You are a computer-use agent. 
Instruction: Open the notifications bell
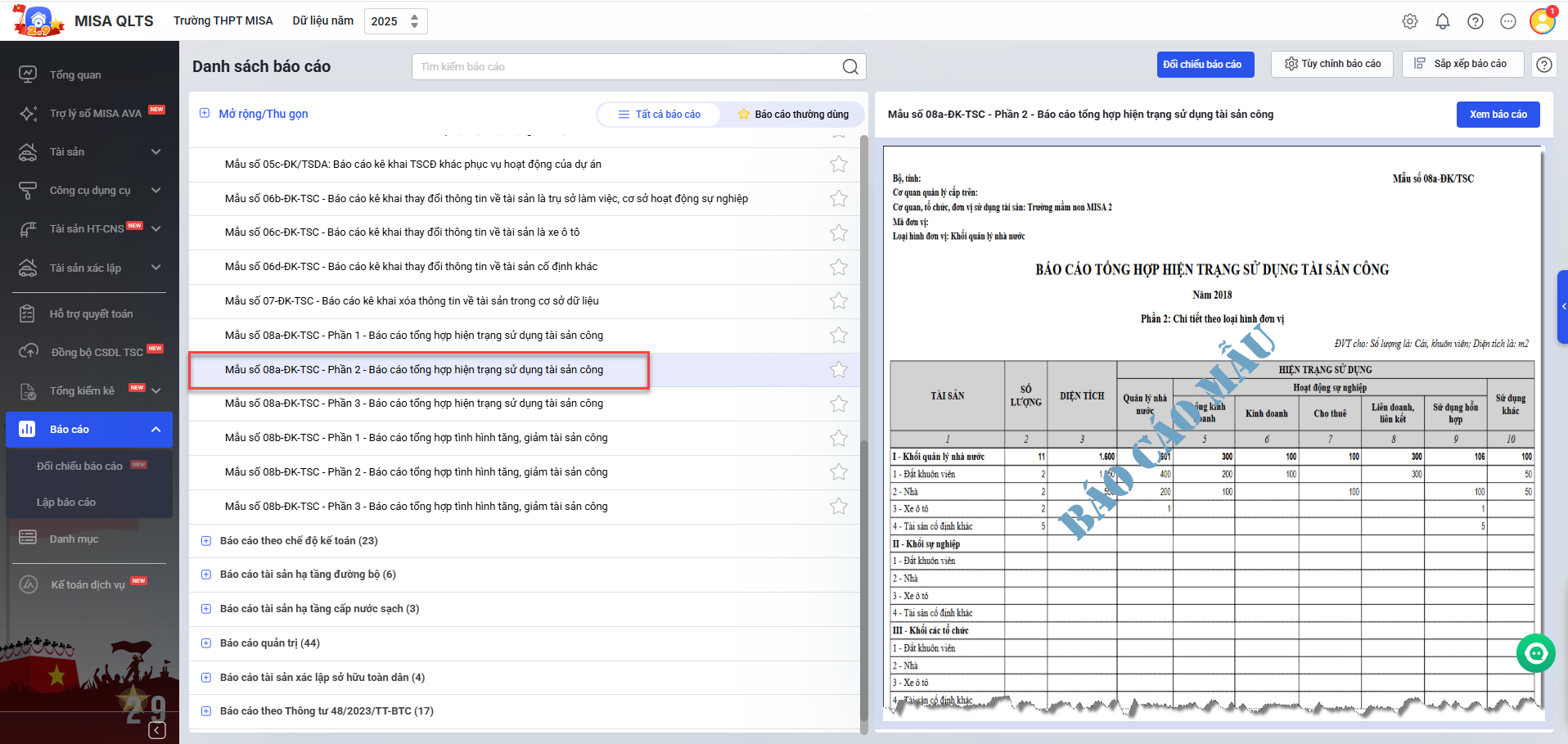pyautogui.click(x=1442, y=21)
